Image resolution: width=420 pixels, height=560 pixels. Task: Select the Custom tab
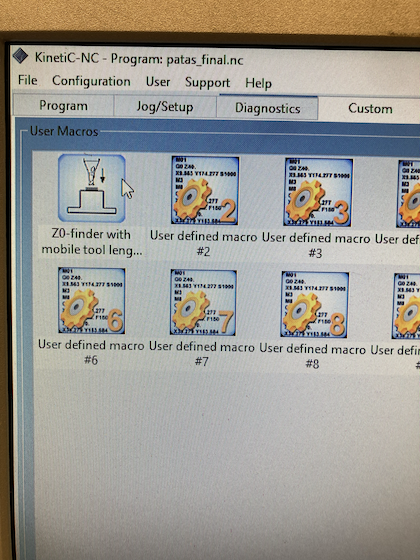pyautogui.click(x=370, y=108)
